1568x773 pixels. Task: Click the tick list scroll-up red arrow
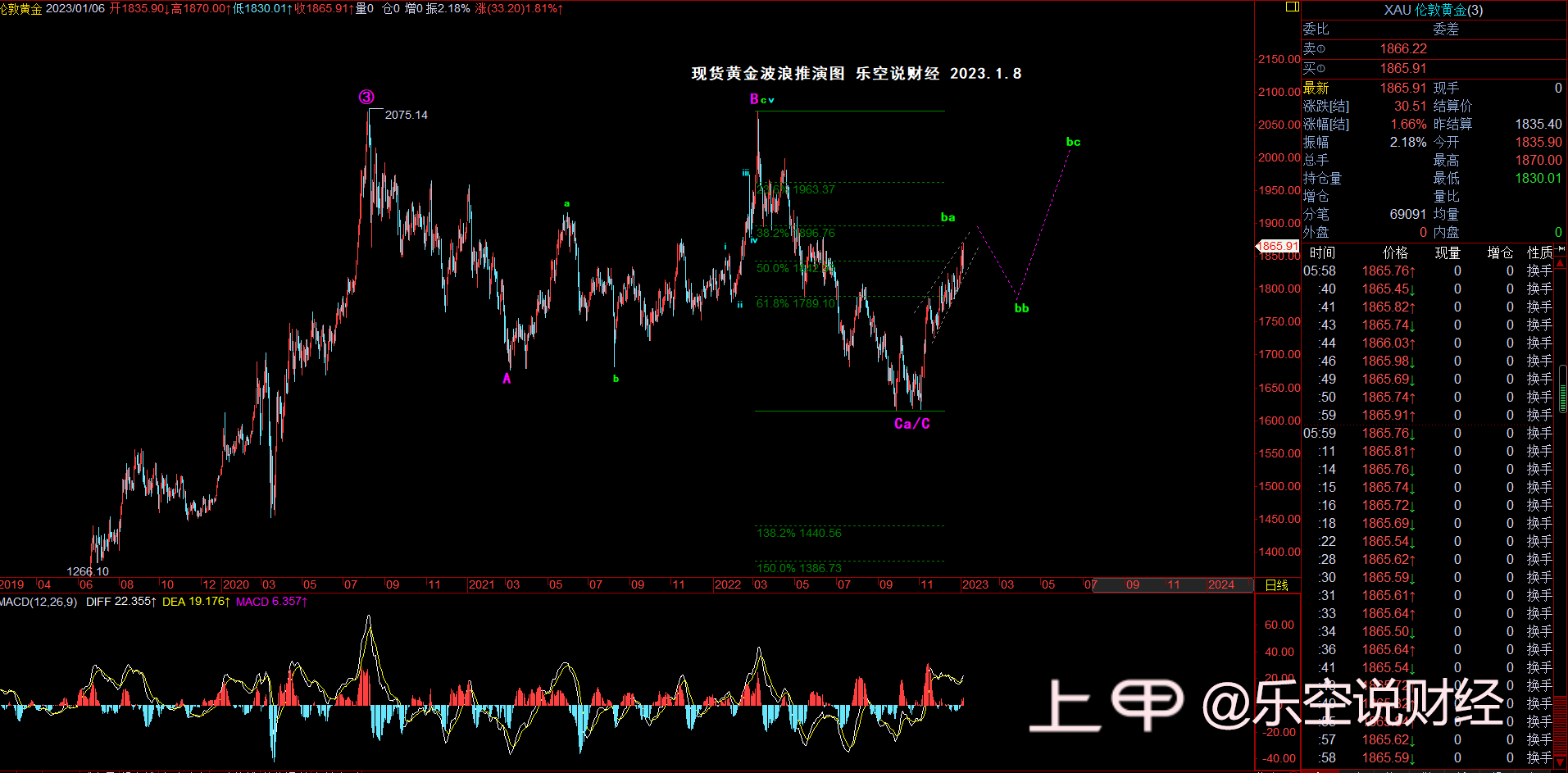pyautogui.click(x=1561, y=264)
